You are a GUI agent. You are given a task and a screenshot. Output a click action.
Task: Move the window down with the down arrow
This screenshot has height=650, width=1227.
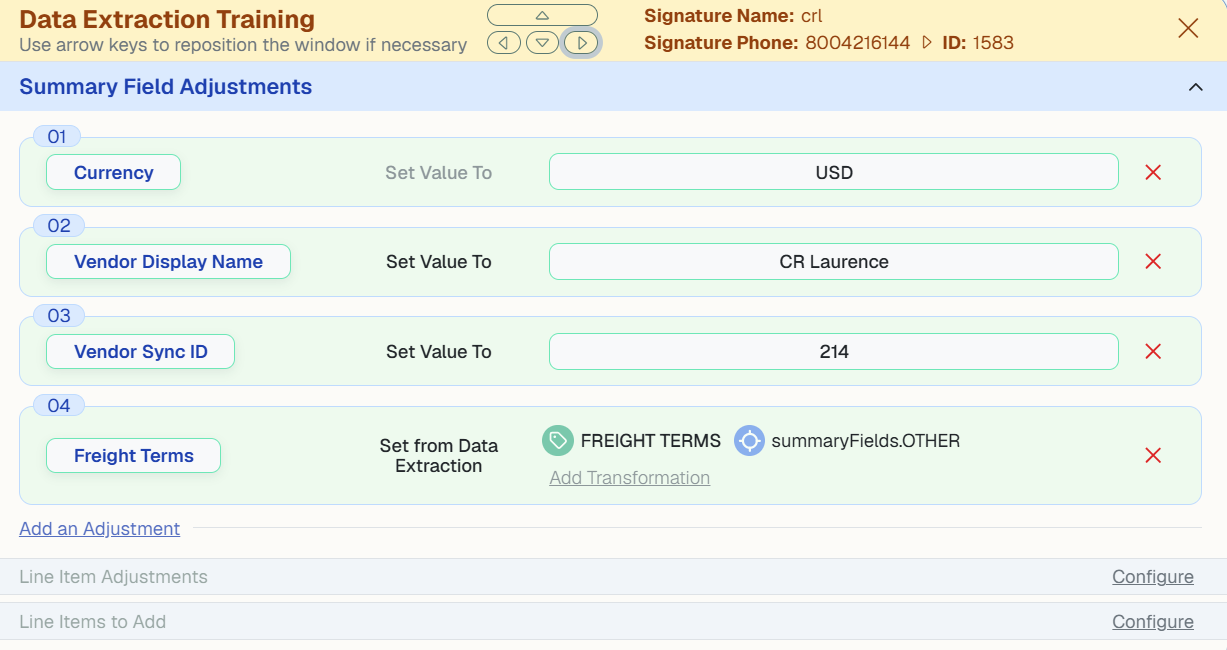click(542, 43)
